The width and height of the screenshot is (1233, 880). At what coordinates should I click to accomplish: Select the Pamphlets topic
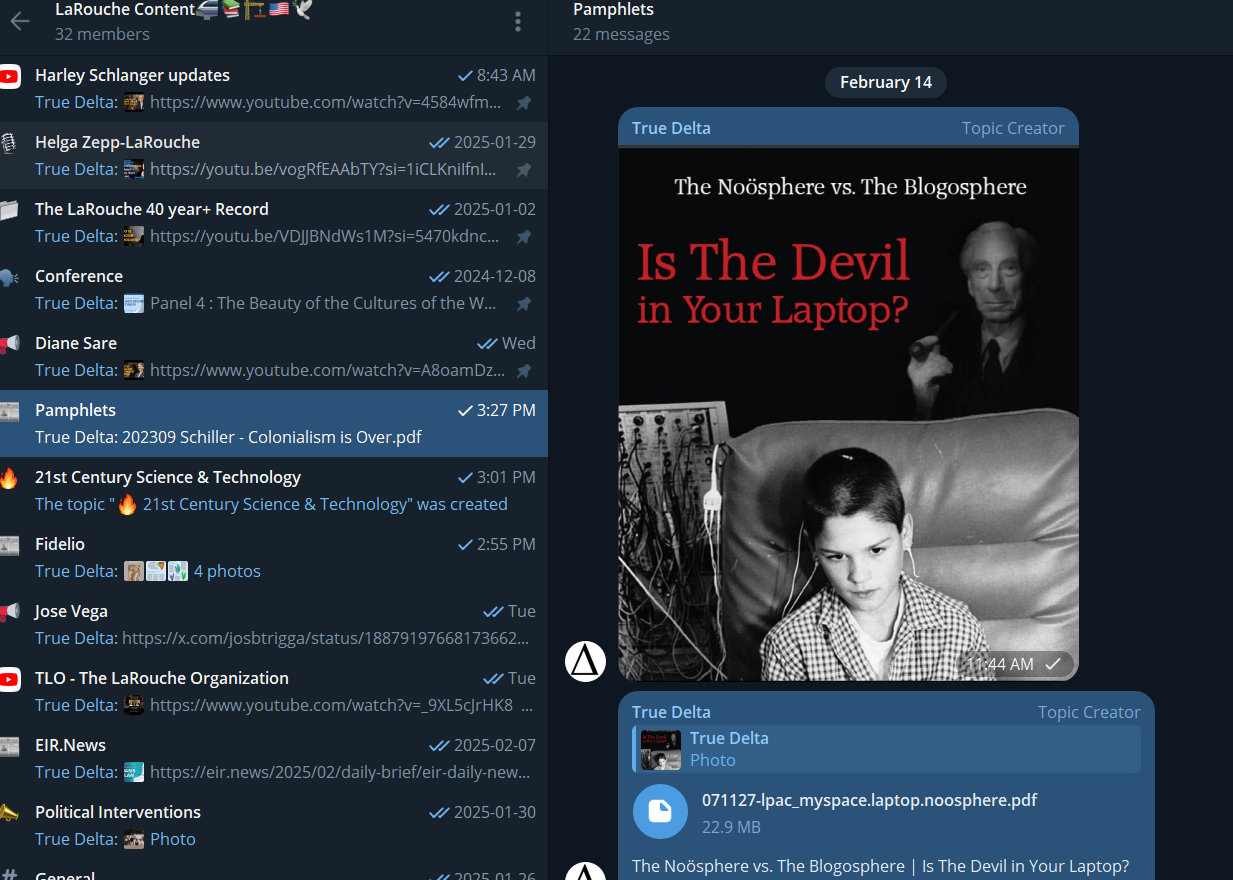[x=274, y=423]
